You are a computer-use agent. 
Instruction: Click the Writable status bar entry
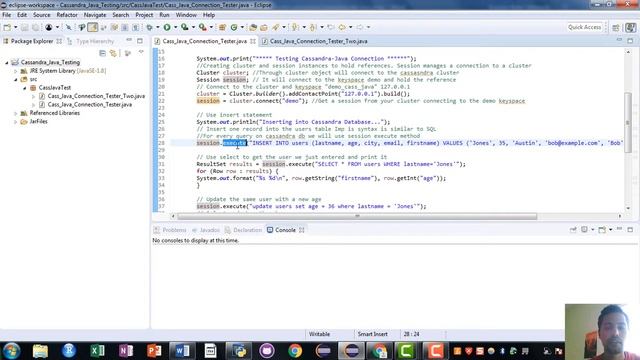pos(319,334)
